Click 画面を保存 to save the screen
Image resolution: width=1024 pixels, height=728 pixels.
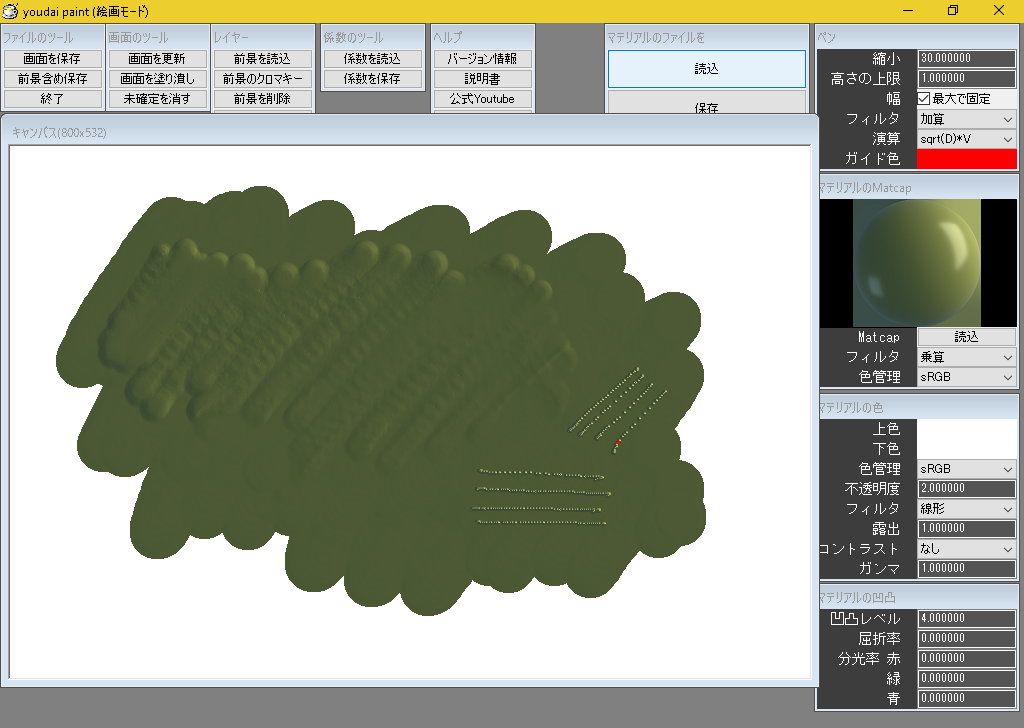tap(53, 58)
